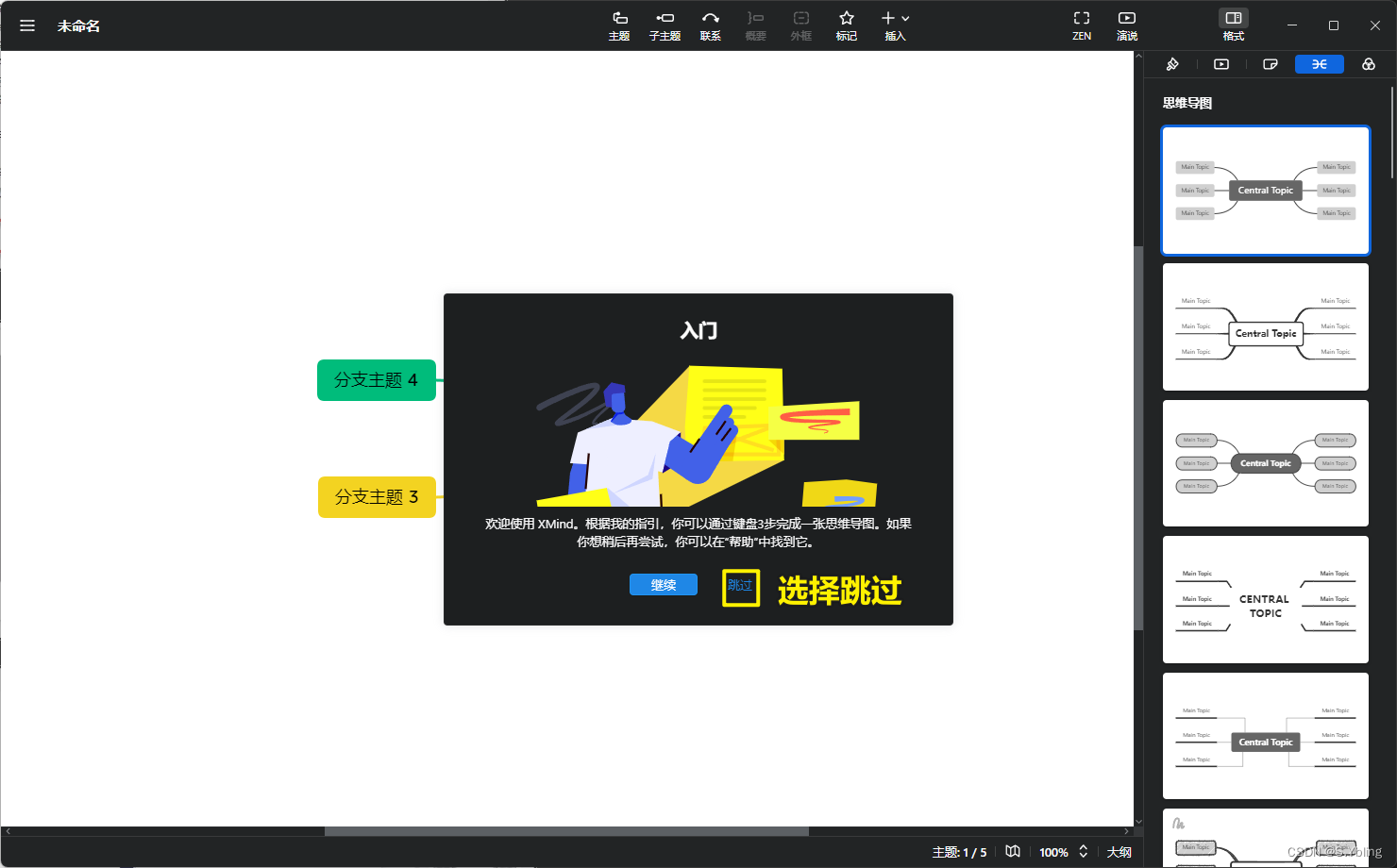
Task: Open the presentation play tab in panel
Action: pos(1221,64)
